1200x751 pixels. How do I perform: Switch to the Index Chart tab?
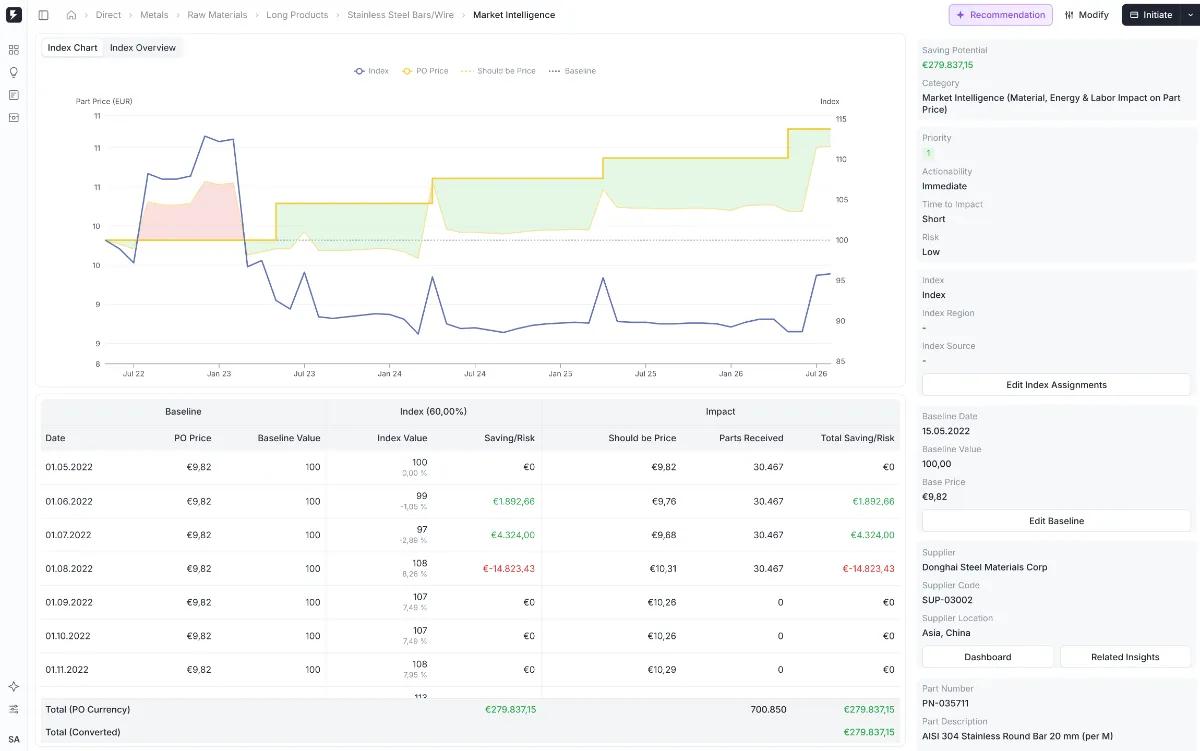coord(73,48)
